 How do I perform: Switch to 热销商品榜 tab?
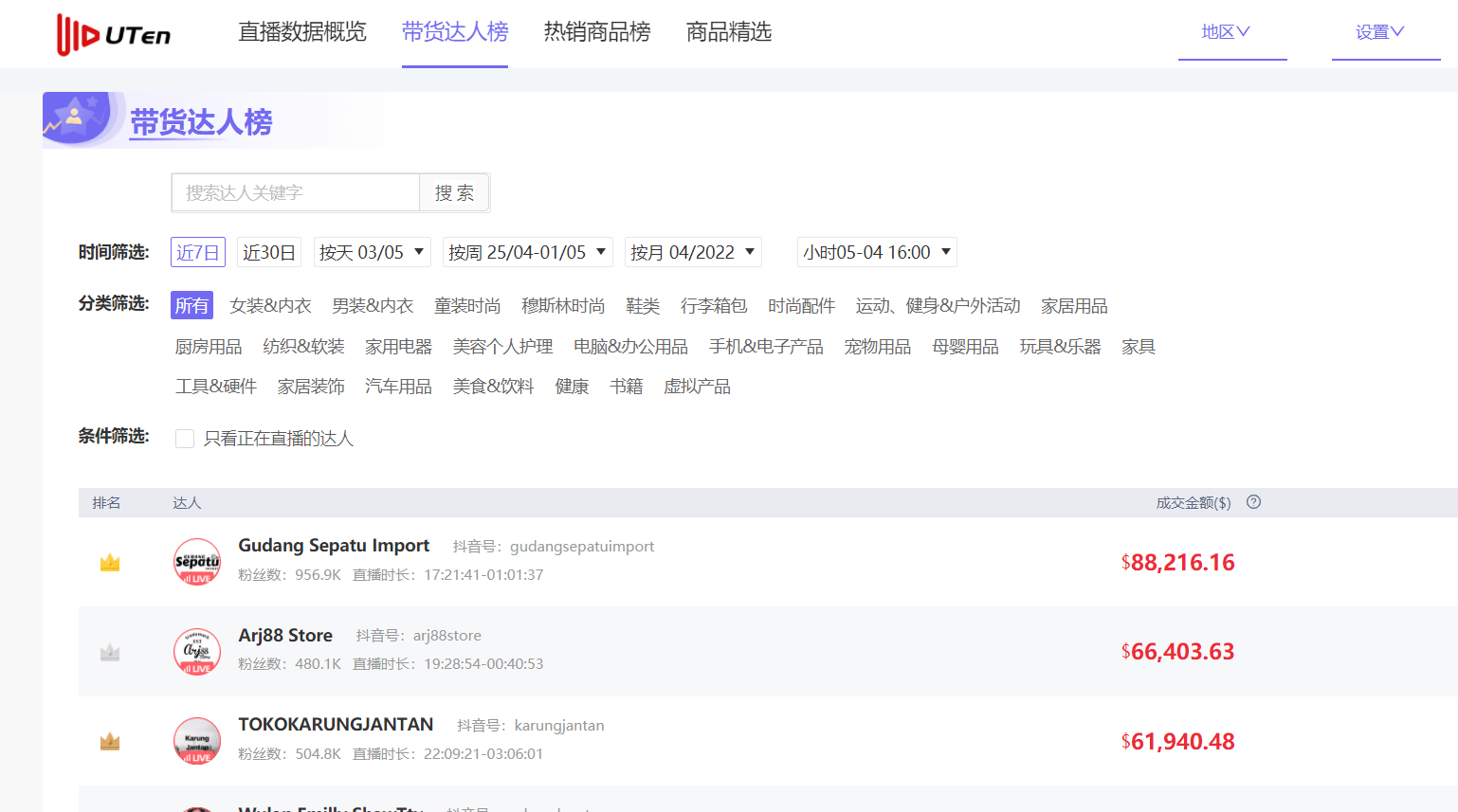tap(597, 32)
